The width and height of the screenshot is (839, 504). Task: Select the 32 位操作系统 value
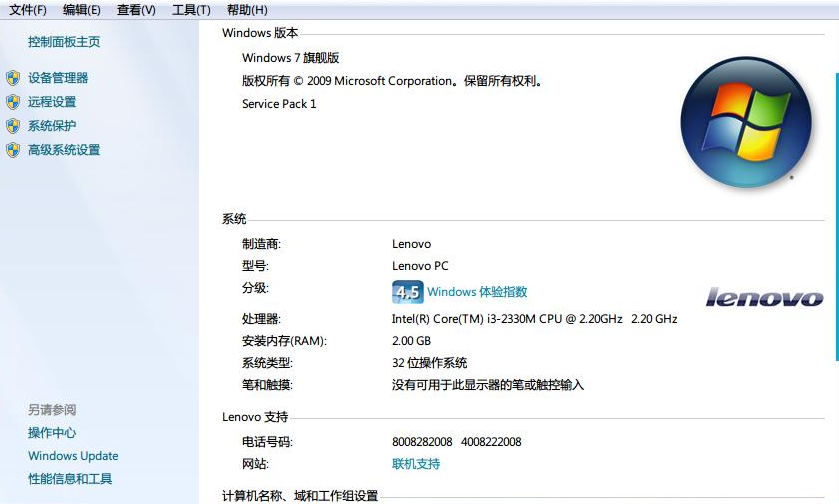429,363
